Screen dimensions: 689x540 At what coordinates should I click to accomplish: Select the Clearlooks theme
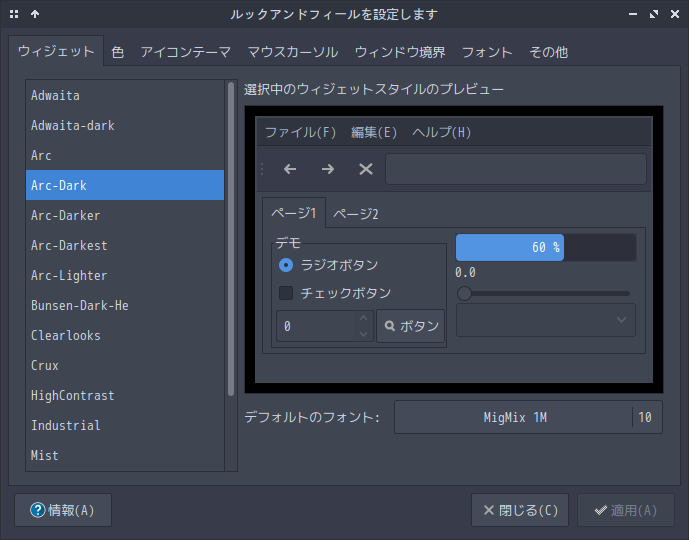click(125, 335)
